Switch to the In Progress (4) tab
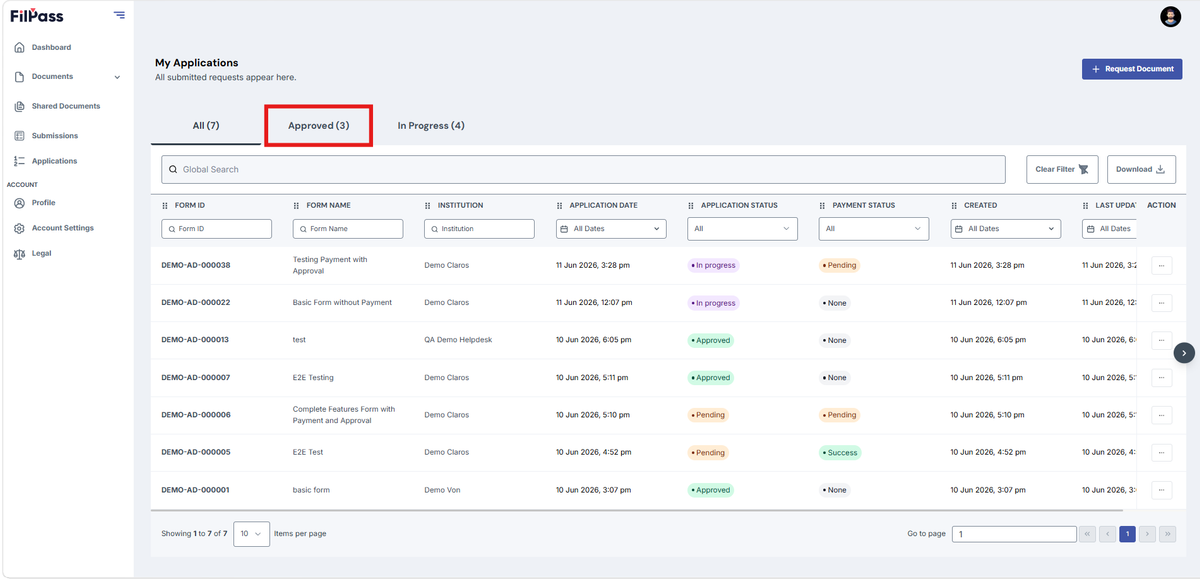Screen dimensions: 1200x579 [x=431, y=126]
